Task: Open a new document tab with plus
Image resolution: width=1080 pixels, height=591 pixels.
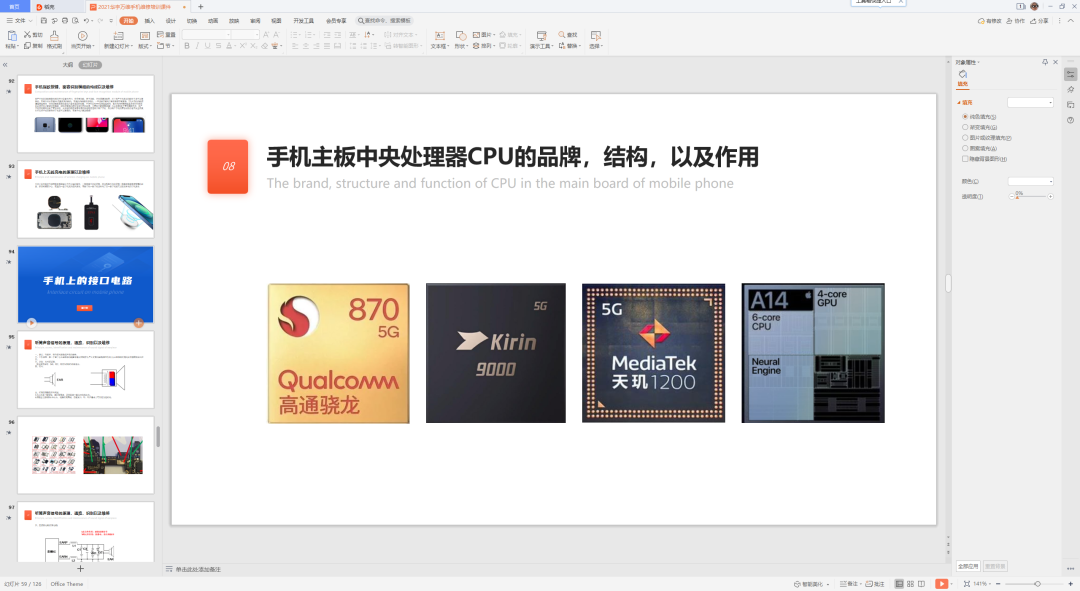Action: (x=200, y=6)
